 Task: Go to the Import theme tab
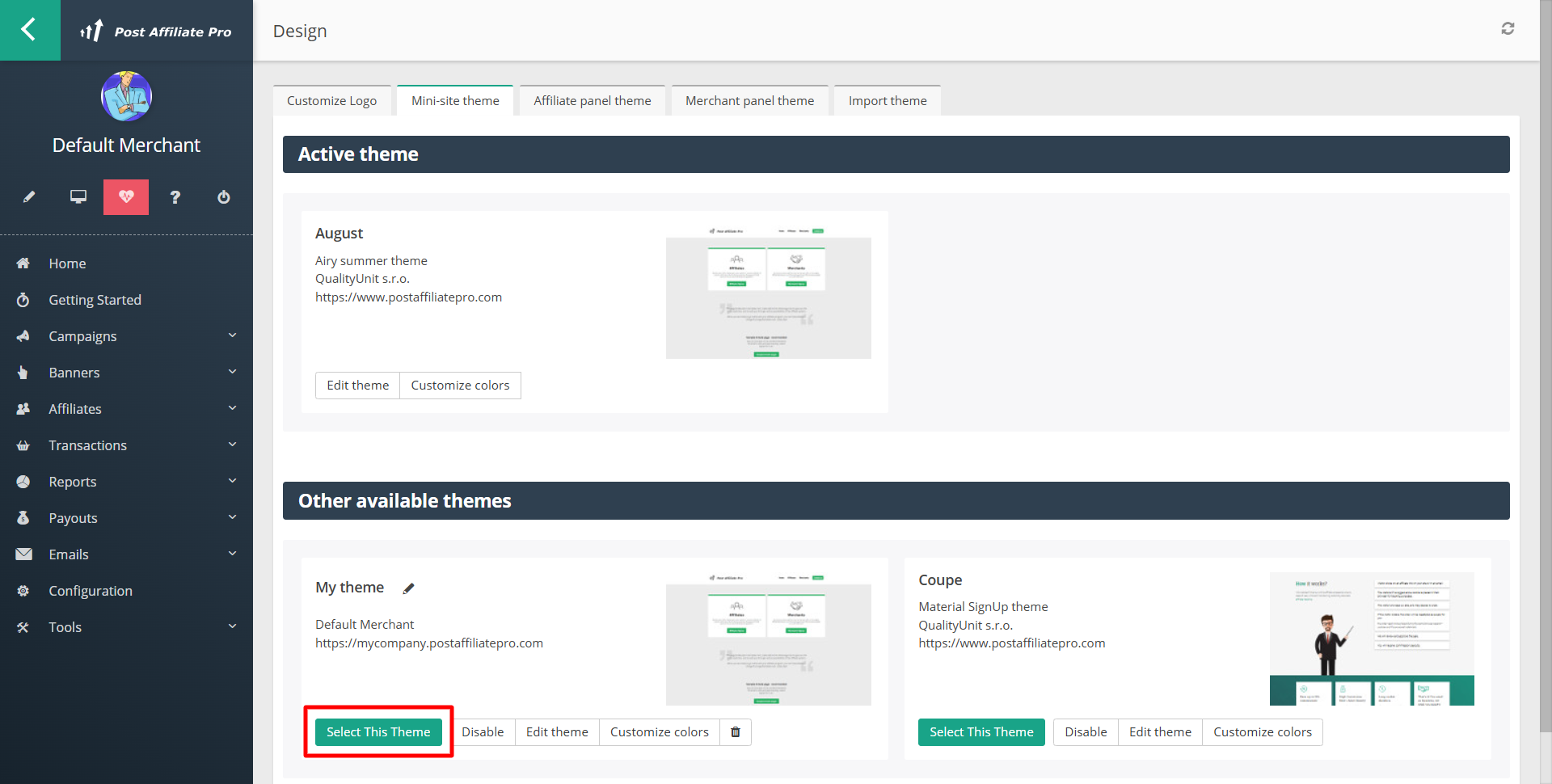tap(888, 100)
